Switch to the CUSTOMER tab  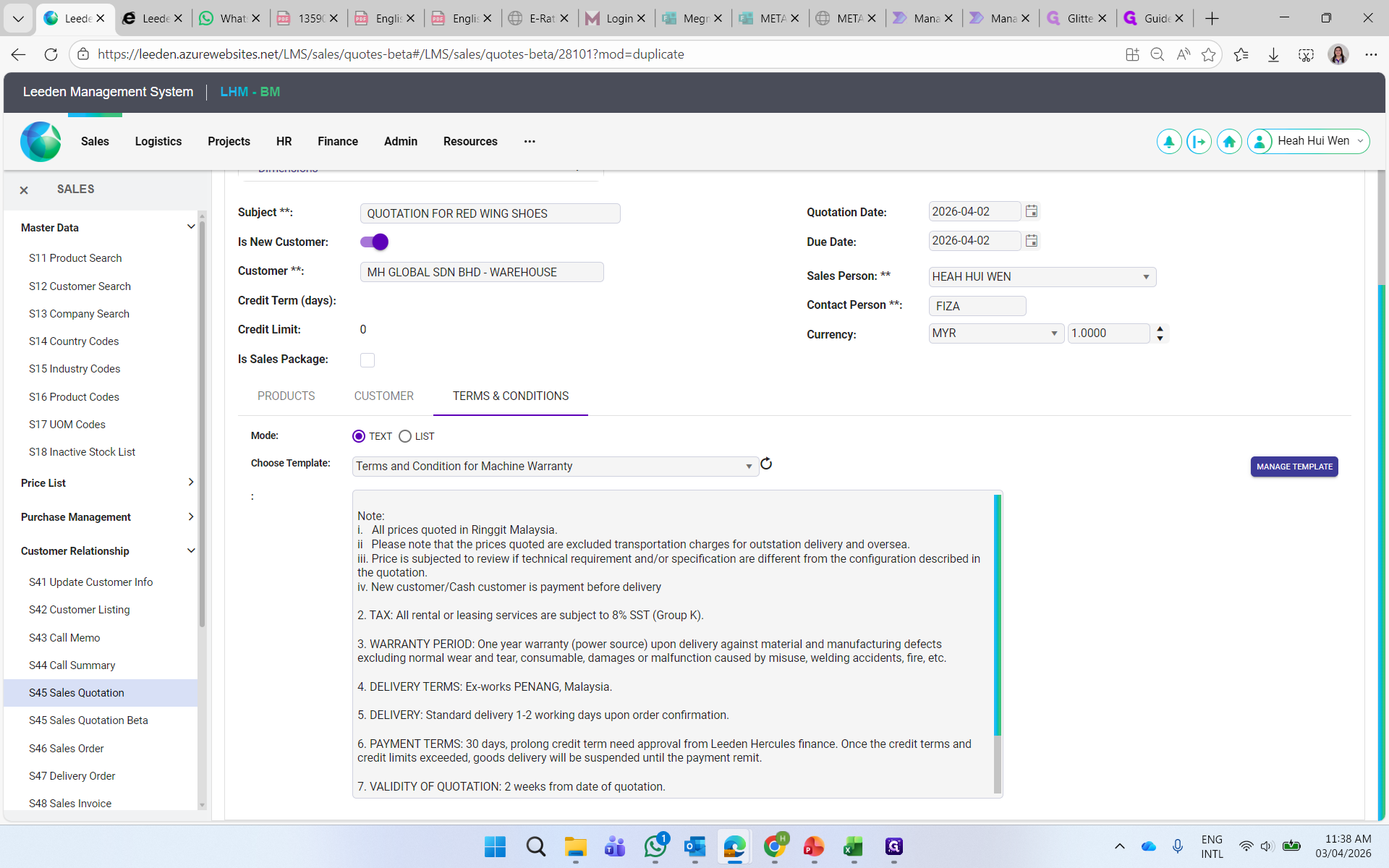[384, 396]
